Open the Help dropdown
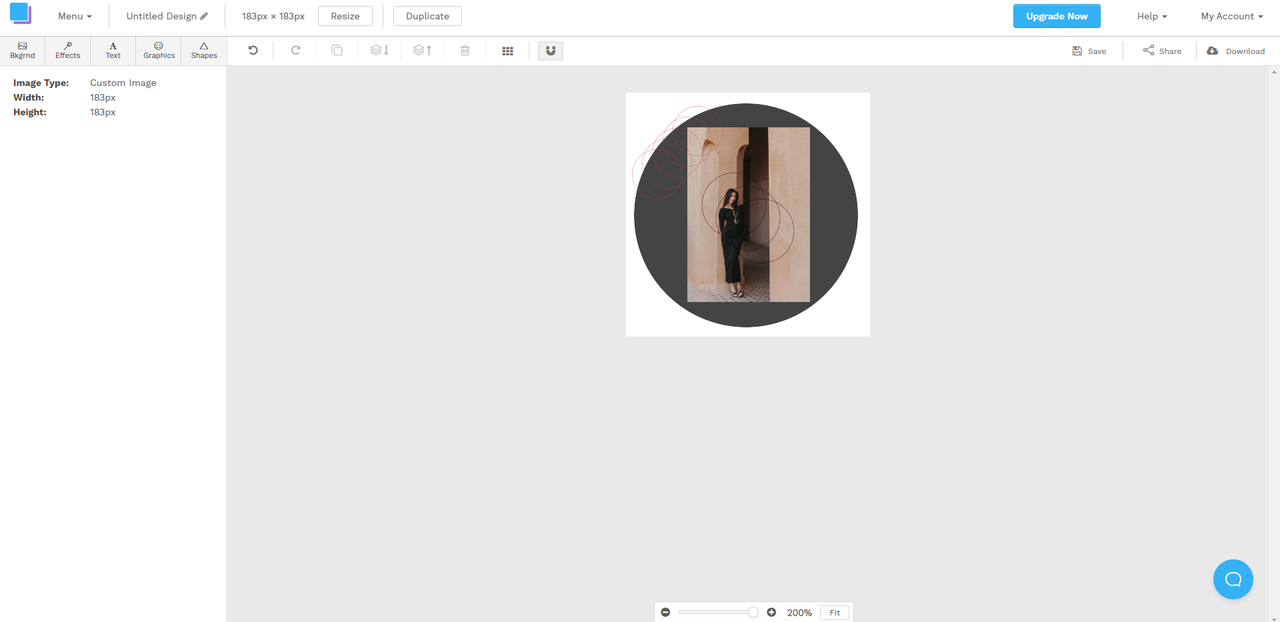Viewport: 1280px width, 622px height. pyautogui.click(x=1152, y=17)
